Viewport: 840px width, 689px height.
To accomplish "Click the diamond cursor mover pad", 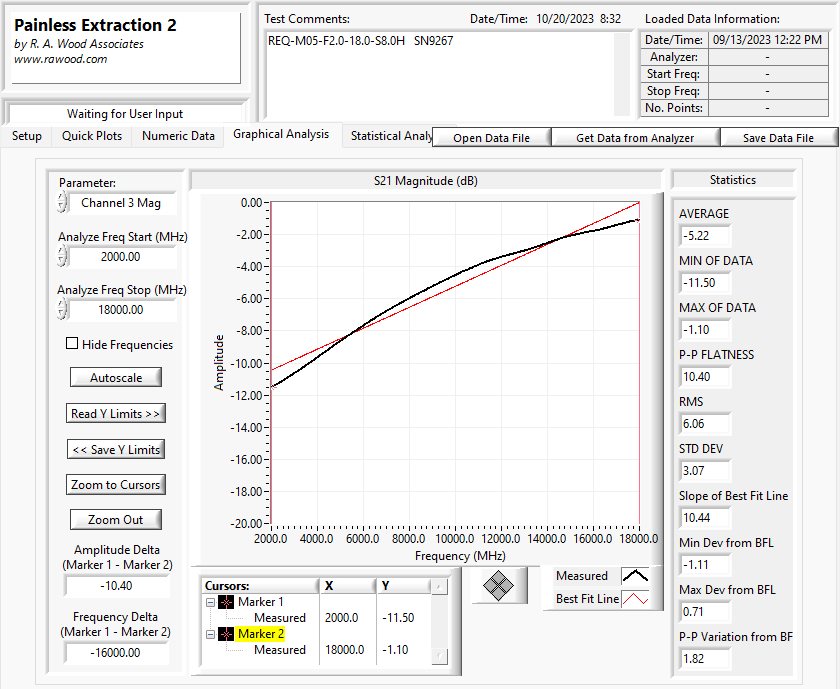I will point(498,585).
